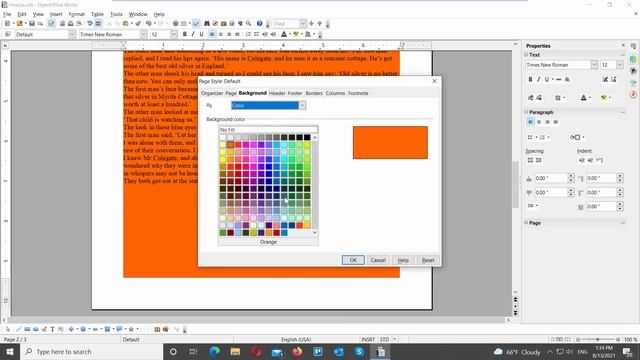Open Find & Replace binoculars icon
This screenshot has height=360, width=640.
pos(207,24)
